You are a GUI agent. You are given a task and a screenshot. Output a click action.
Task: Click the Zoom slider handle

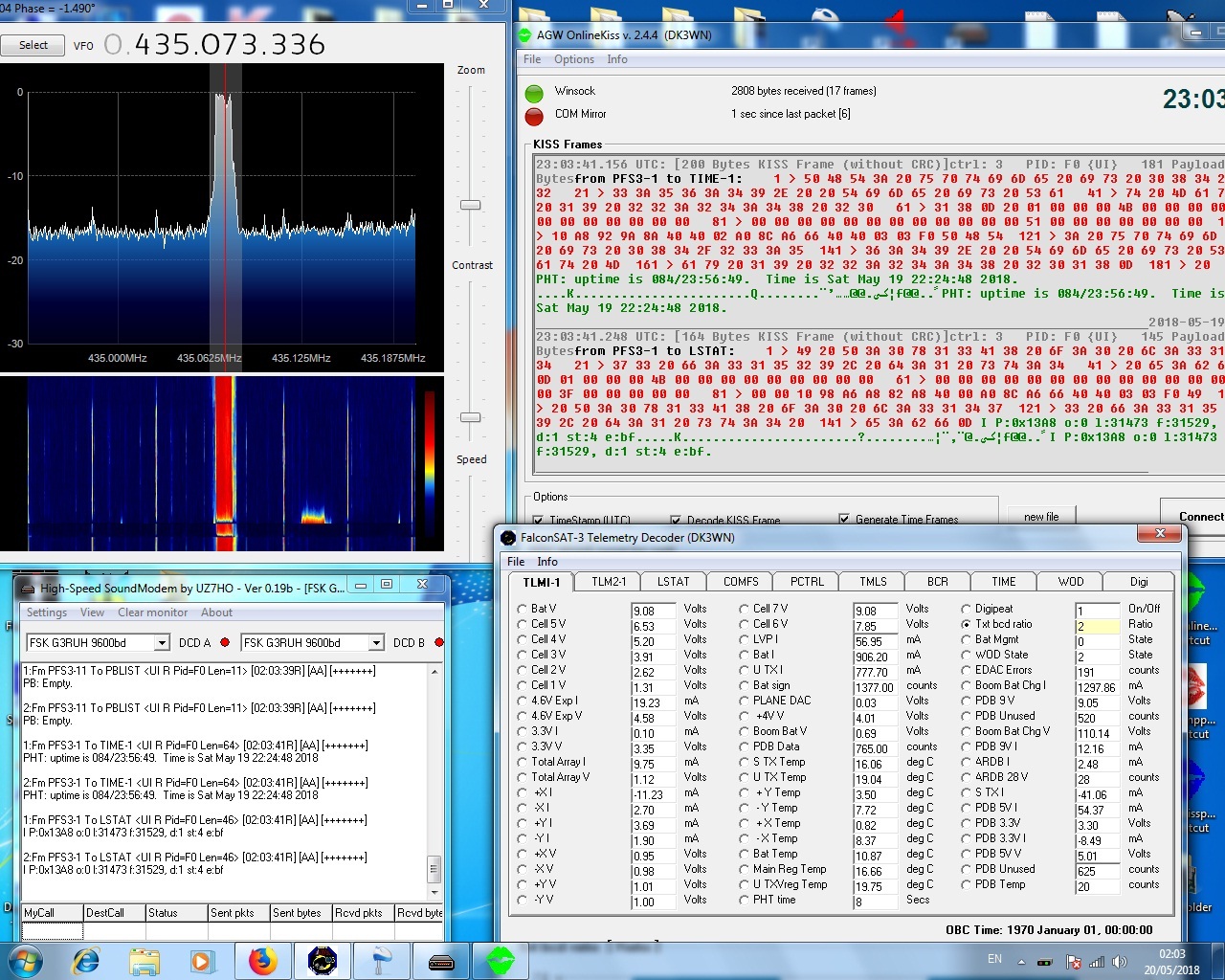(x=470, y=205)
